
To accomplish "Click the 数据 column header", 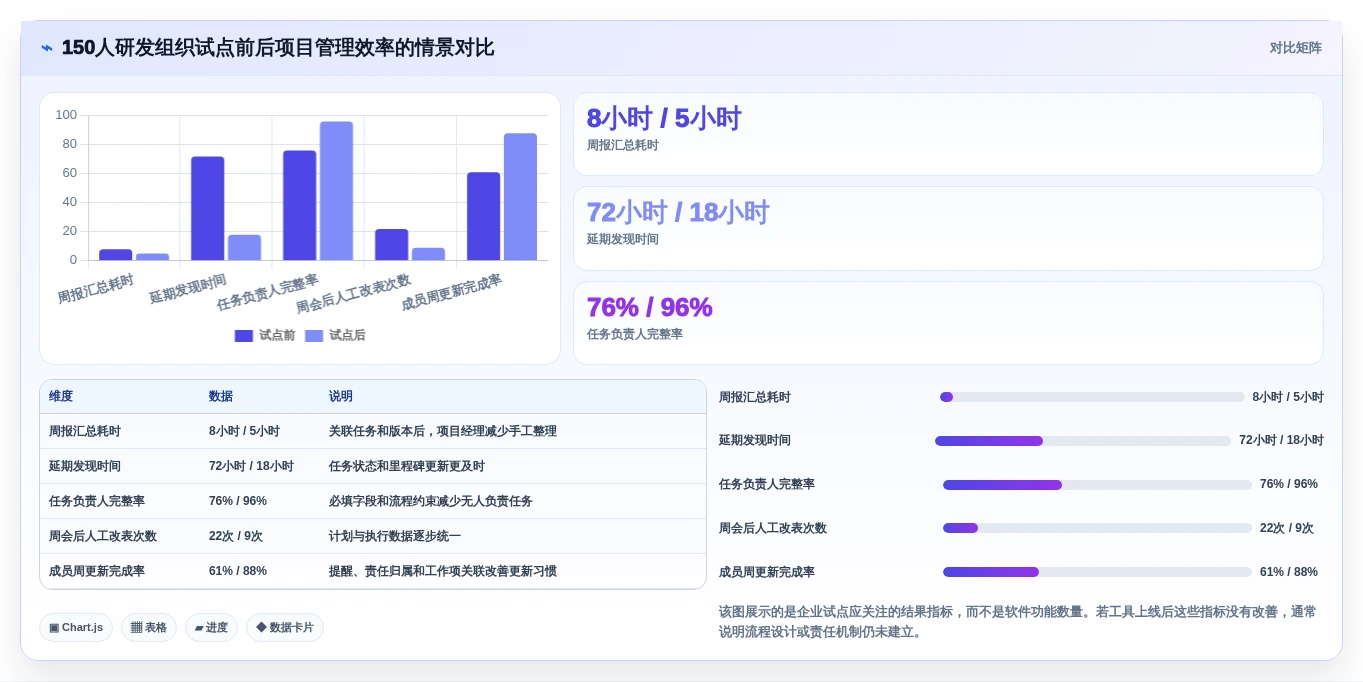I will tap(221, 396).
